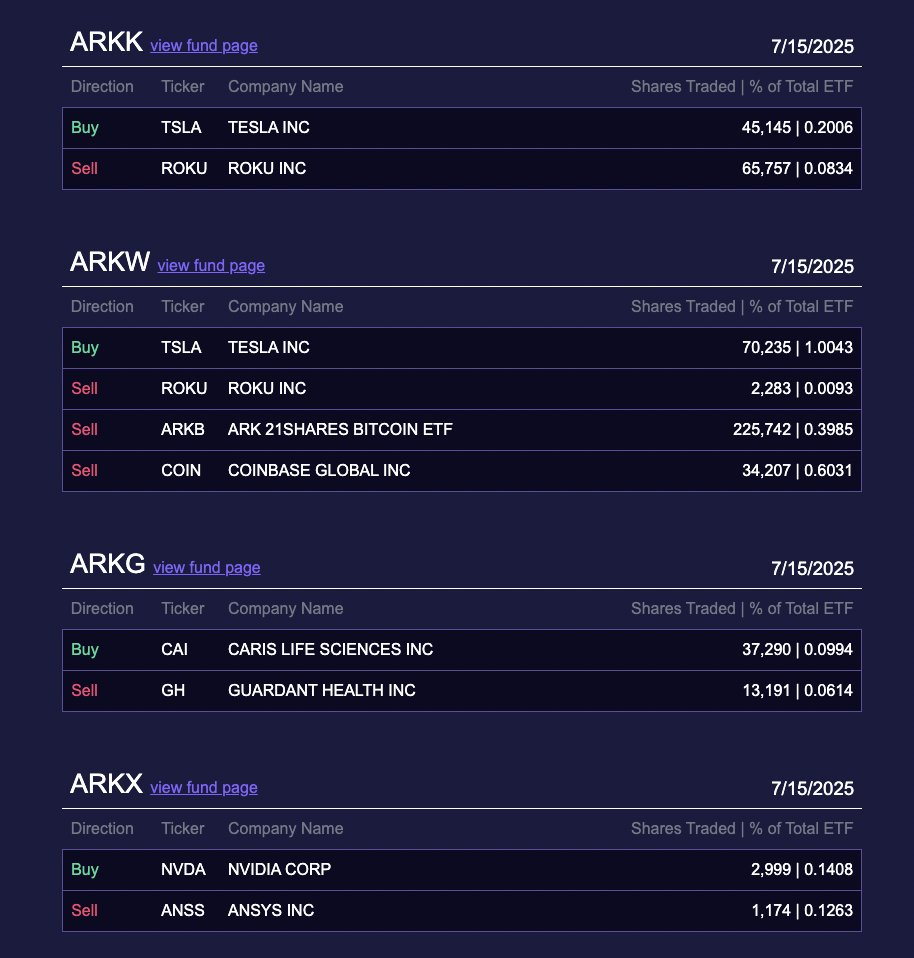Select the TSLA buy row under ARKK
Viewport: 914px width, 958px height.
click(462, 128)
